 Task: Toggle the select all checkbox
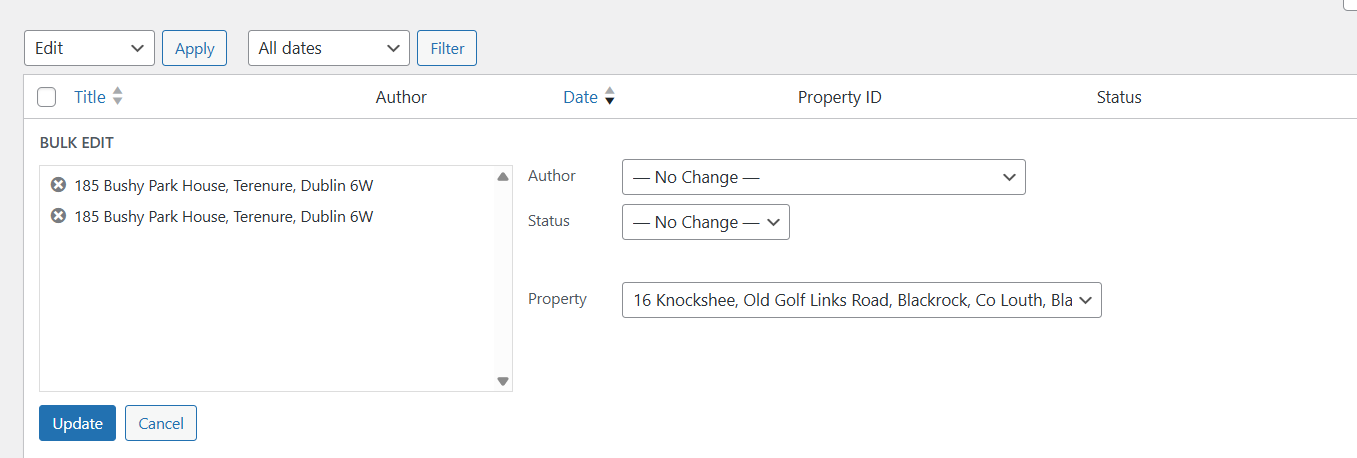pyautogui.click(x=46, y=97)
